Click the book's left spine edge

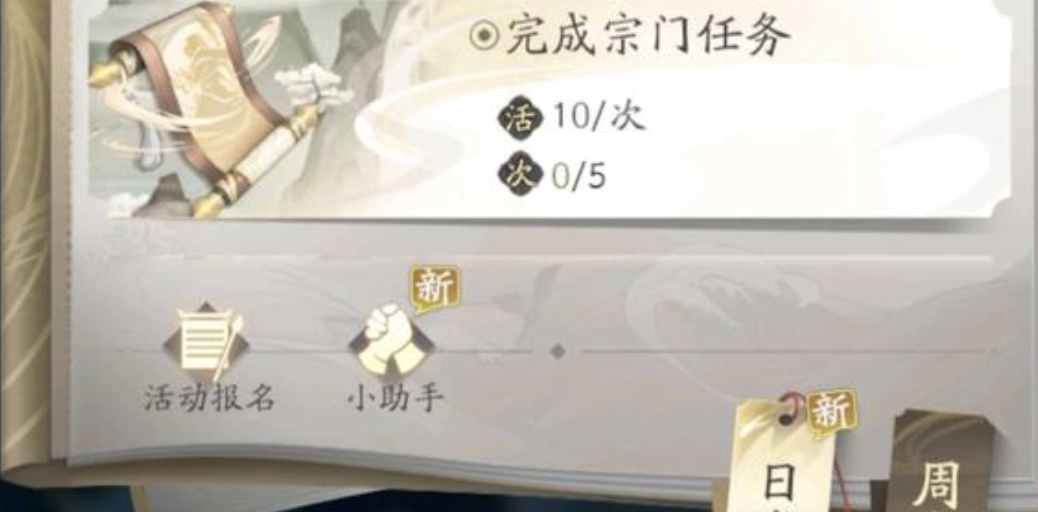click(x=25, y=238)
